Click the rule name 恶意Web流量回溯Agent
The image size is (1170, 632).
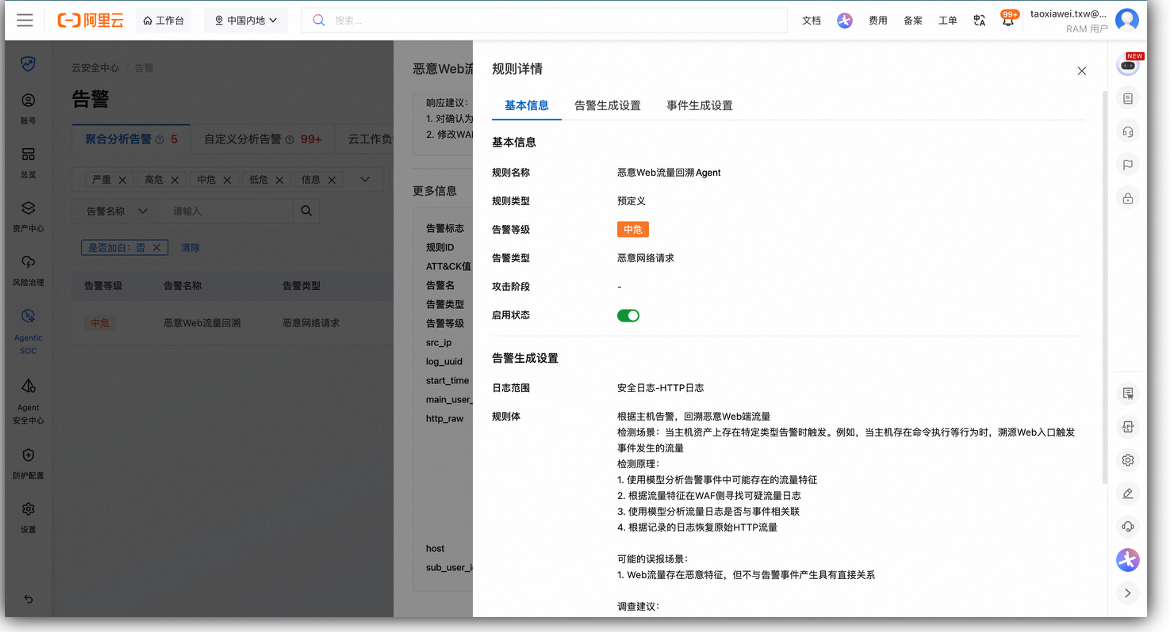pos(669,172)
